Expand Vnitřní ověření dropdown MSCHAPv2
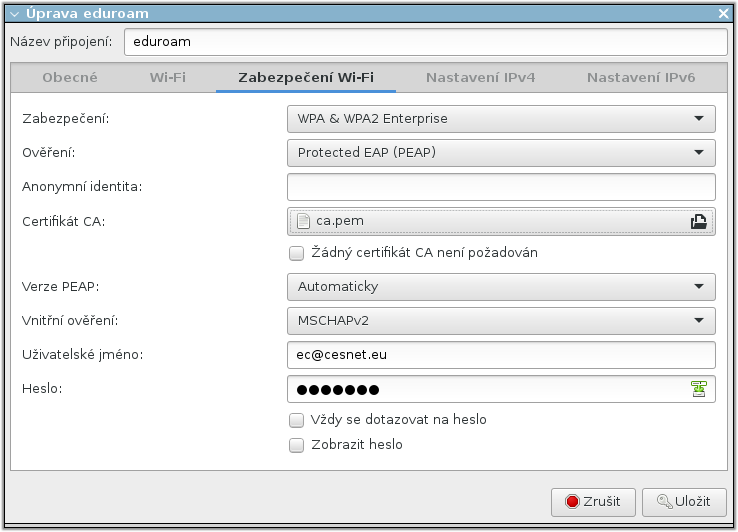 click(x=501, y=321)
